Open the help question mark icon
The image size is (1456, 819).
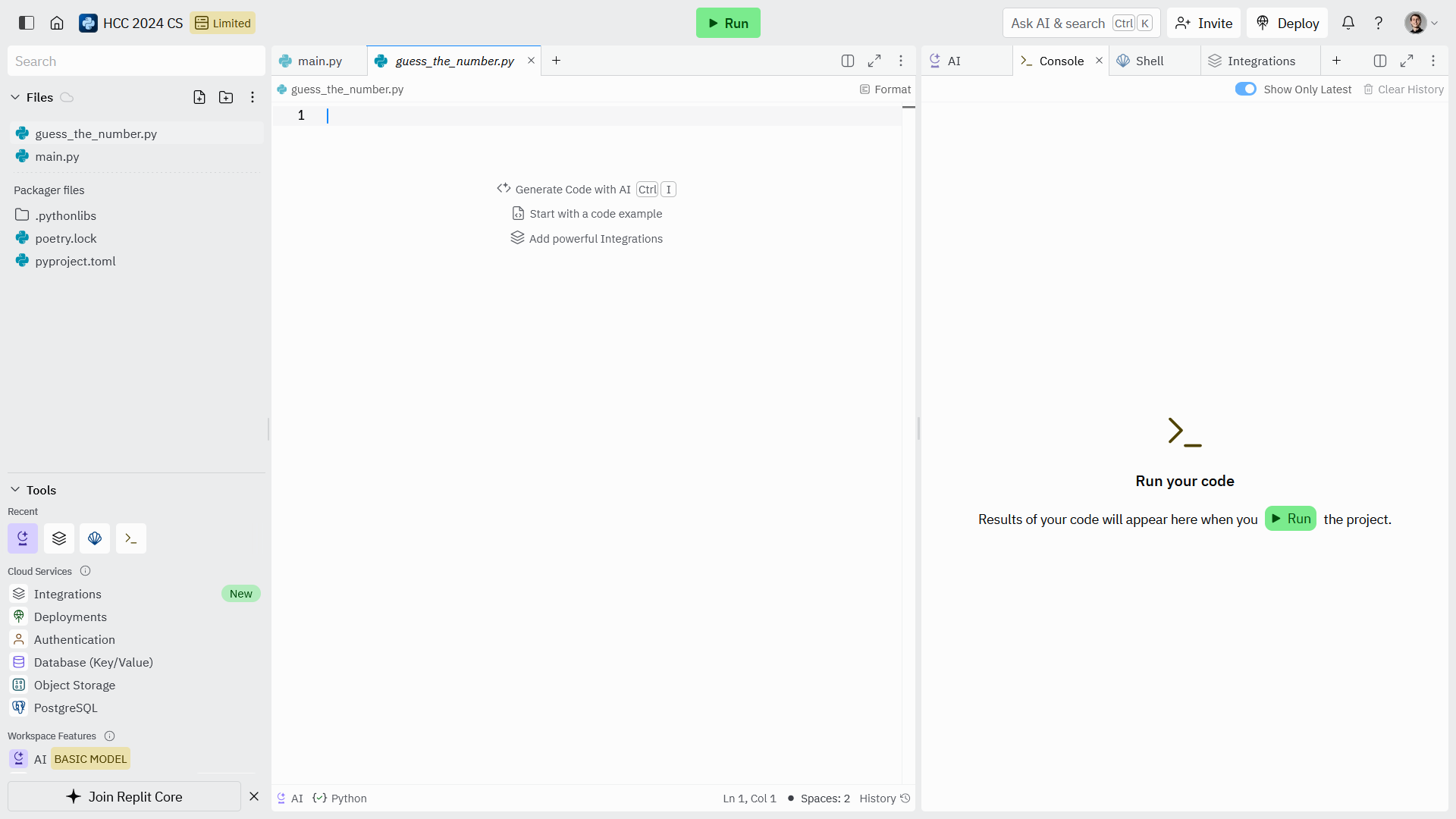(x=1378, y=23)
